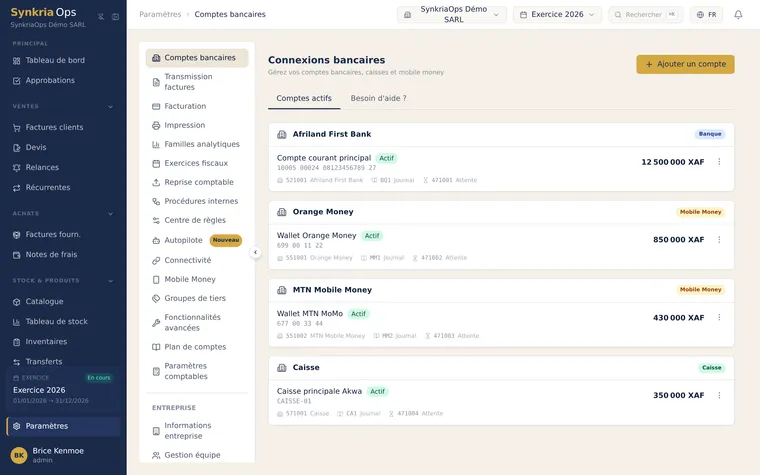Select Comptes bancaires in settings menu
Viewport: 760px width, 475px height.
pyautogui.click(x=197, y=58)
